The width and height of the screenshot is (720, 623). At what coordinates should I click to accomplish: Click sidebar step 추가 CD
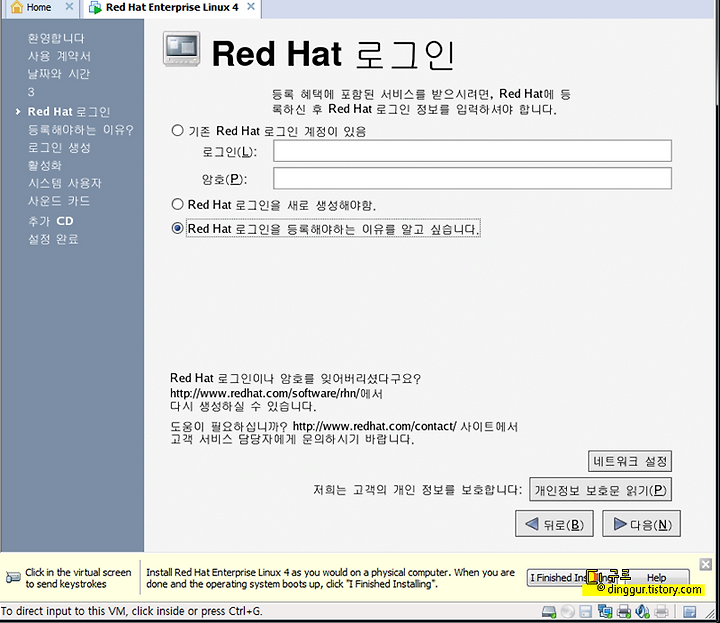point(51,221)
